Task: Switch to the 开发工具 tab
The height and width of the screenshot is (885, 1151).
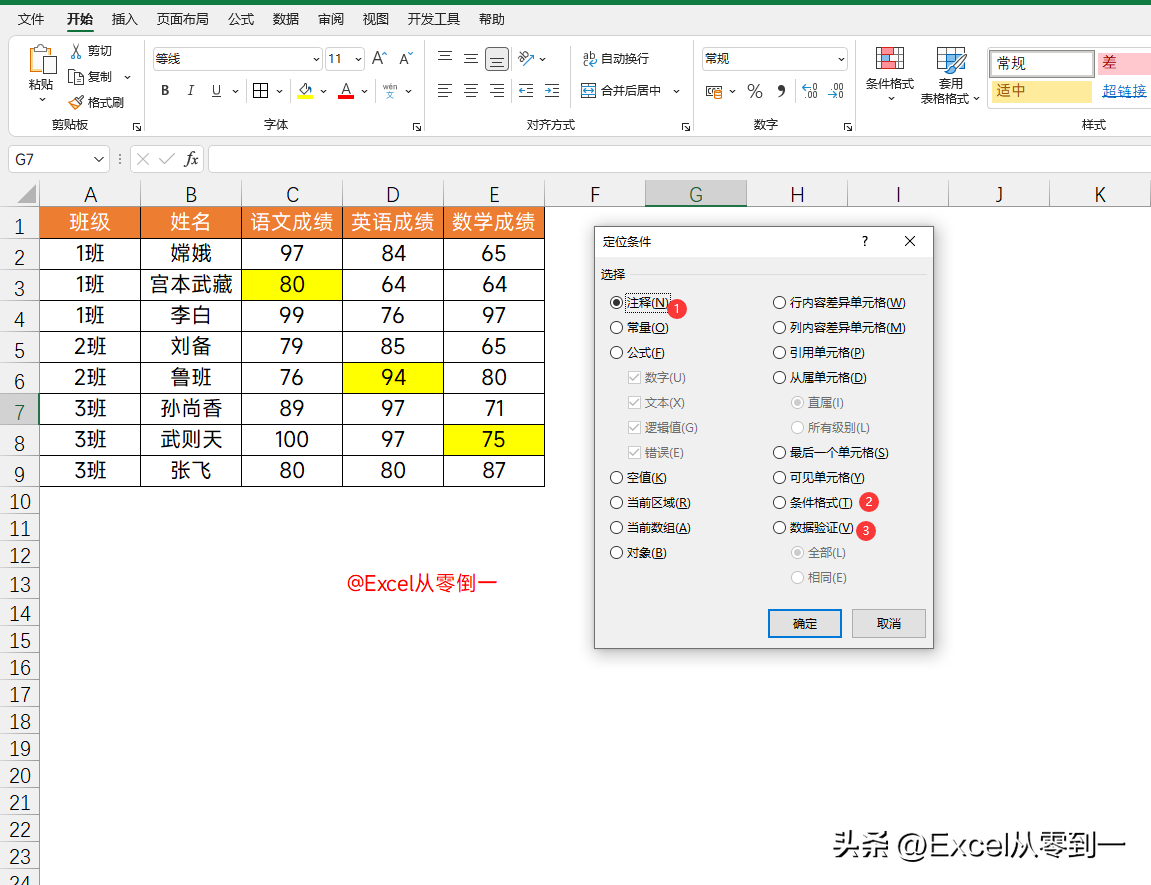Action: (x=434, y=19)
